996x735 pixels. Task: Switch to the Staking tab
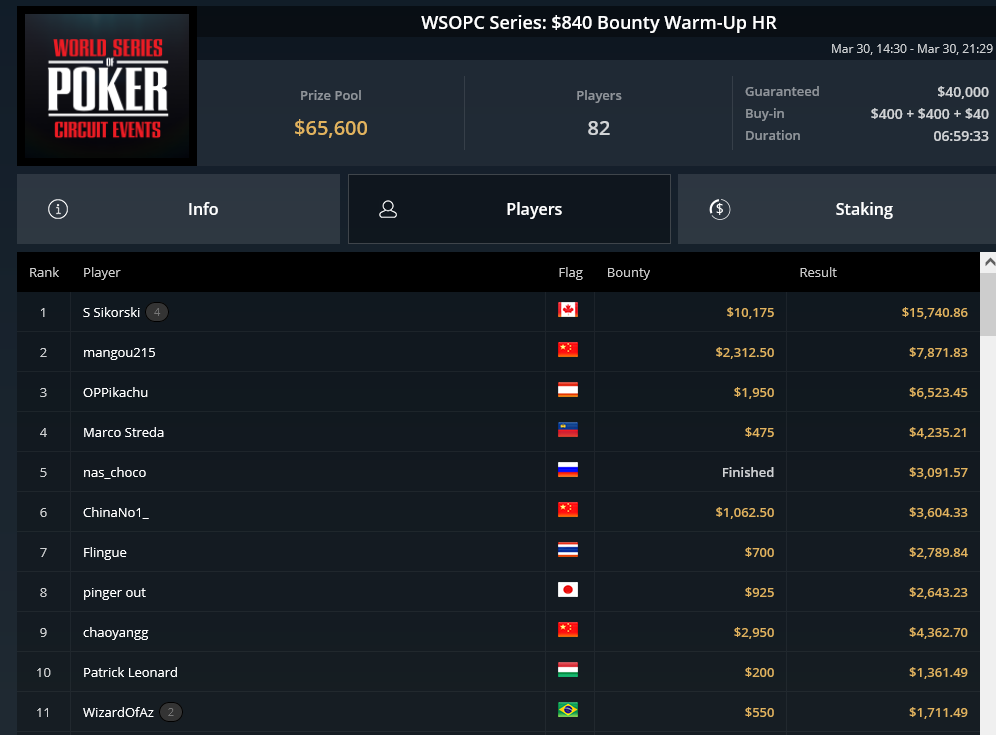[837, 209]
